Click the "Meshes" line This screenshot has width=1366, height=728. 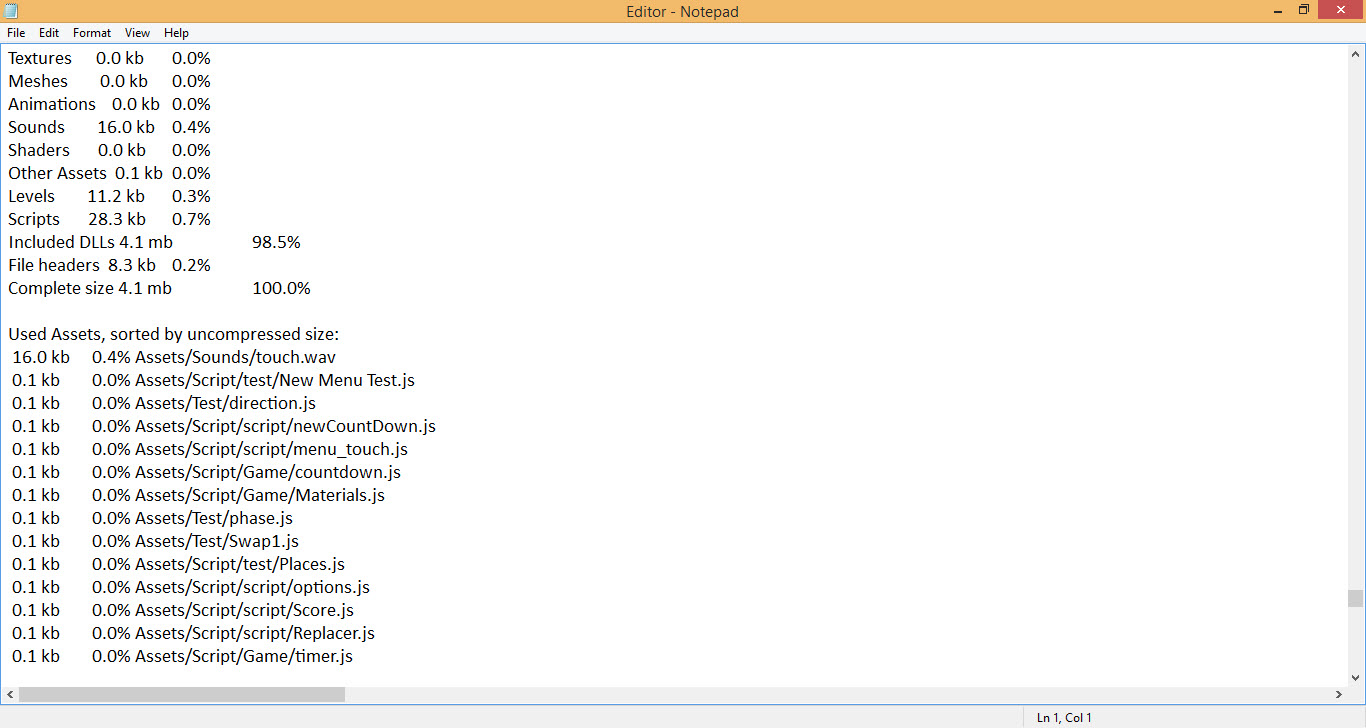click(110, 81)
